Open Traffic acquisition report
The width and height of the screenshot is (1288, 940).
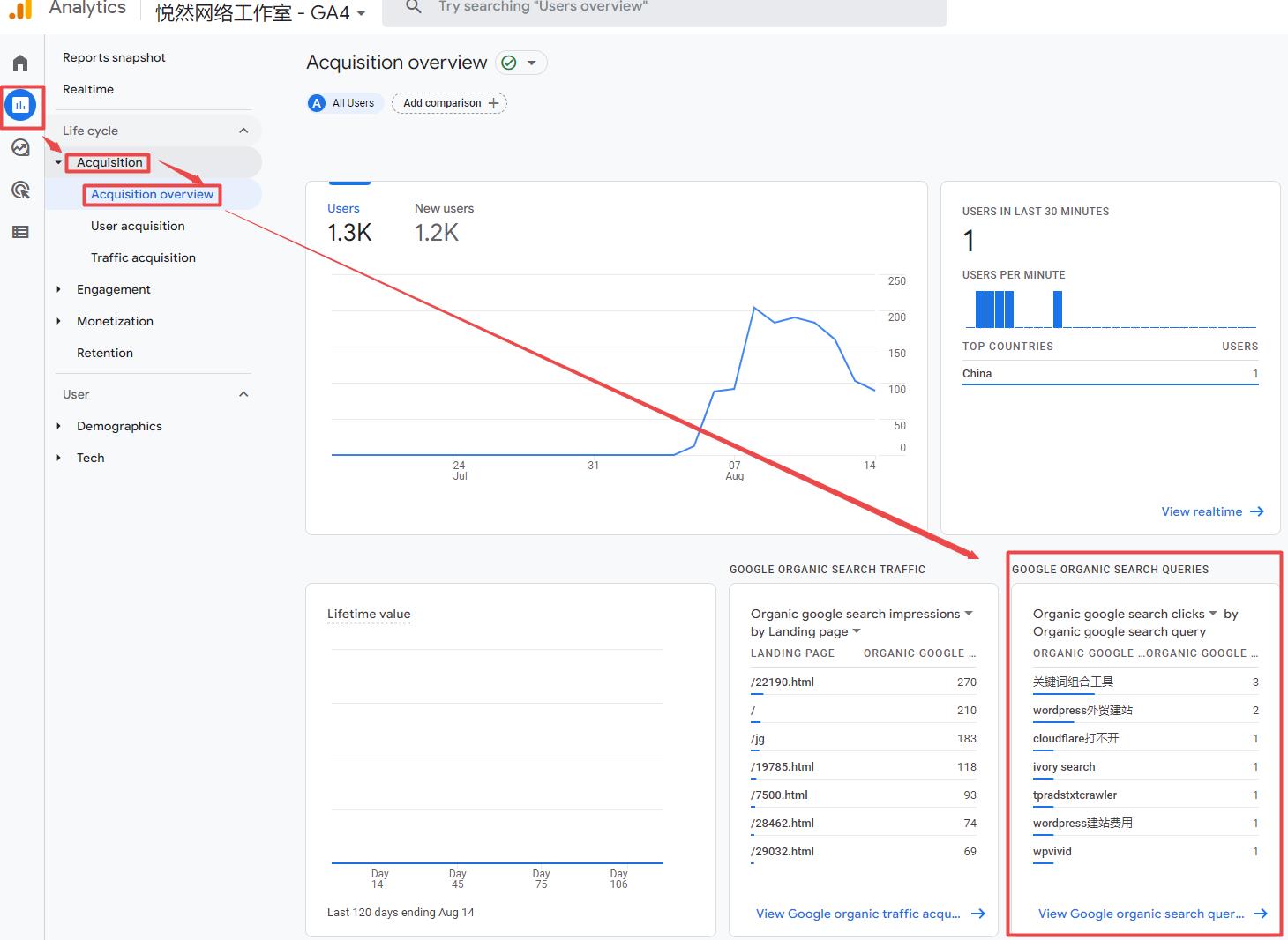coord(143,257)
